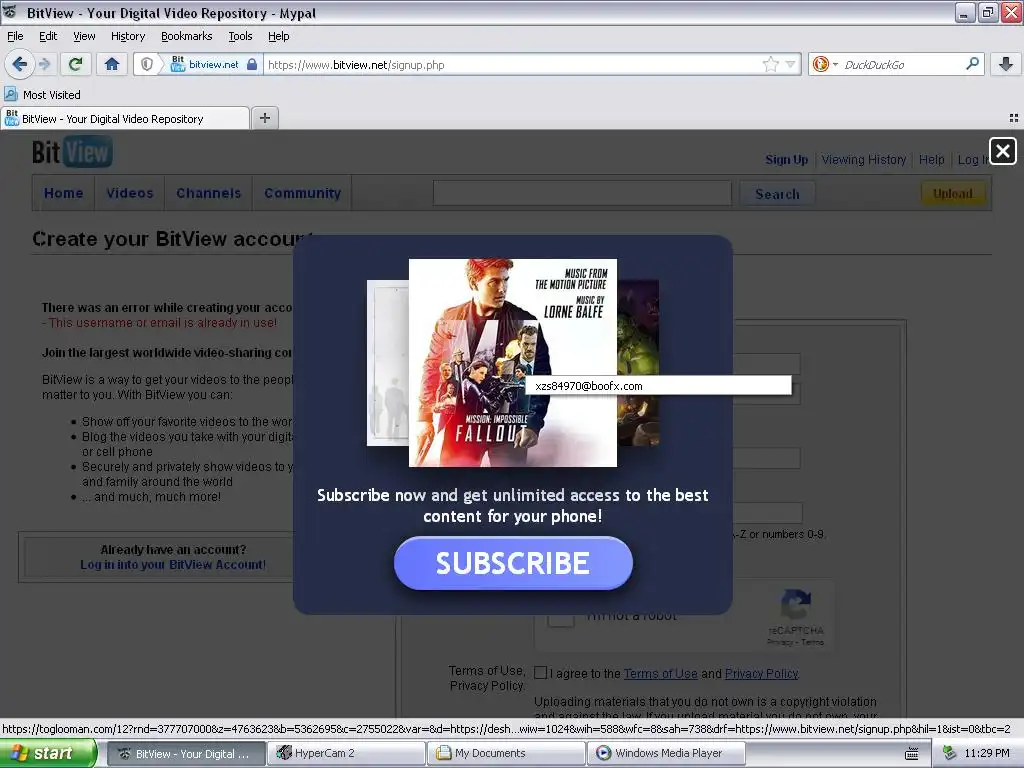Click the site Search button

click(x=777, y=194)
